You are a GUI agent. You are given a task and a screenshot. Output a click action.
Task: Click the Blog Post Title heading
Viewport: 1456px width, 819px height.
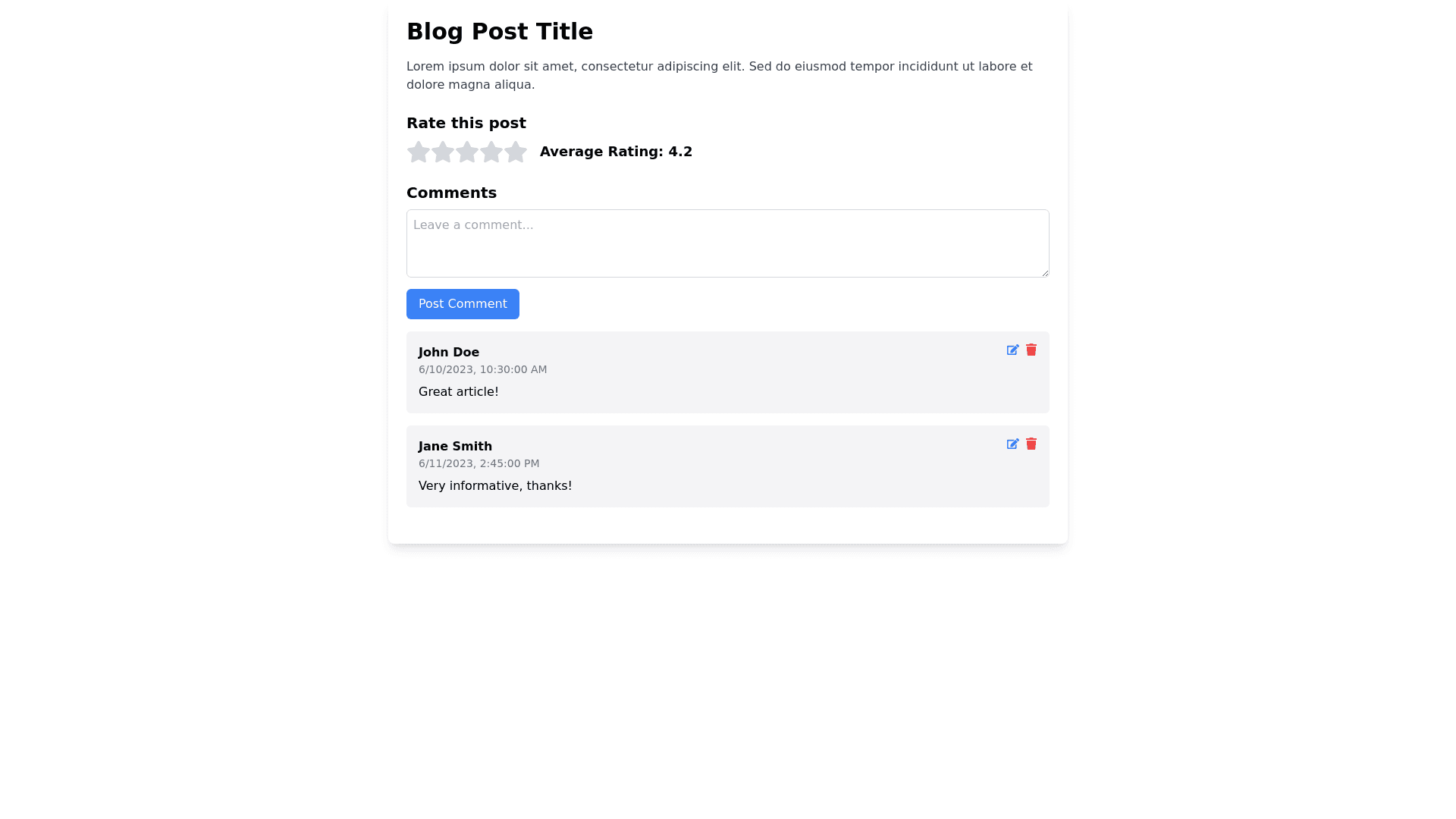499,32
